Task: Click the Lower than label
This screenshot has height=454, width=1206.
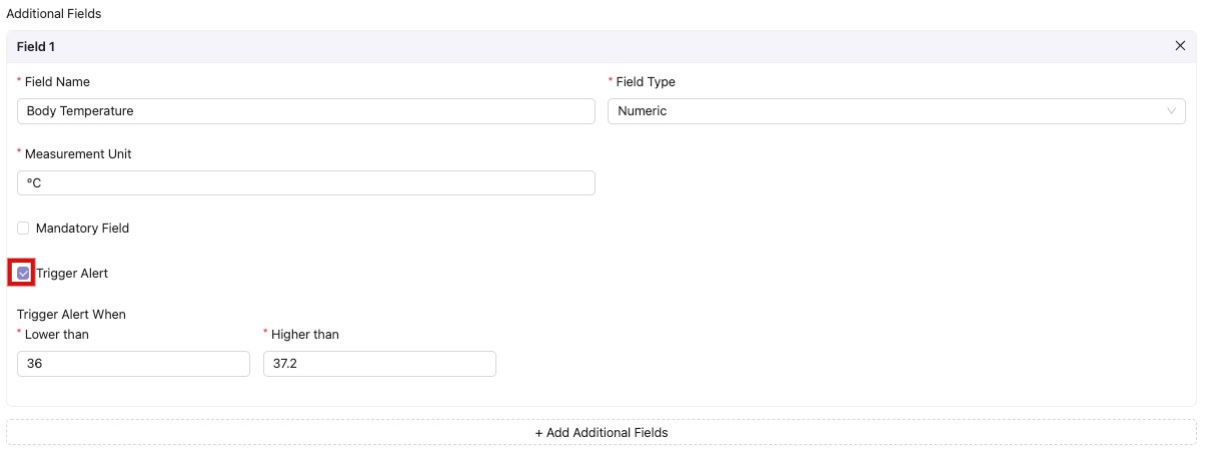Action: (x=57, y=334)
